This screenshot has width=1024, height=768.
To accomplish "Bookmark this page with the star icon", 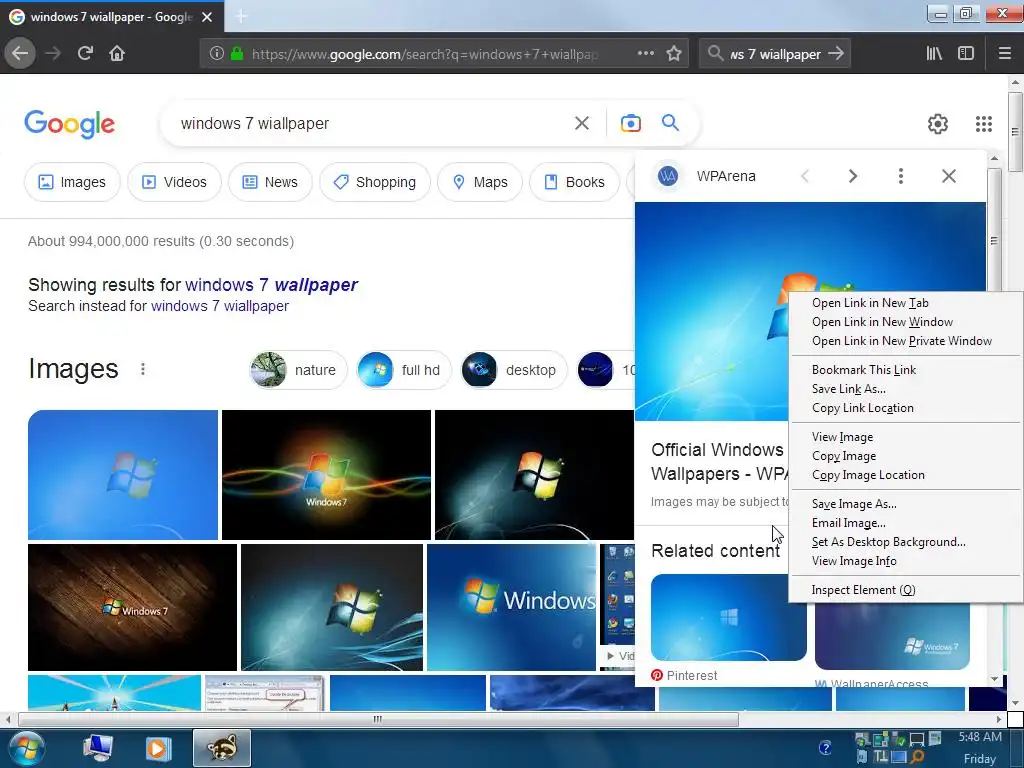I will pos(674,53).
